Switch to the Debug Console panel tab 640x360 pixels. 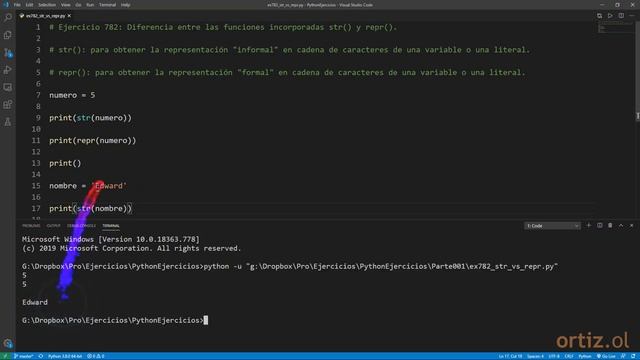coord(81,226)
